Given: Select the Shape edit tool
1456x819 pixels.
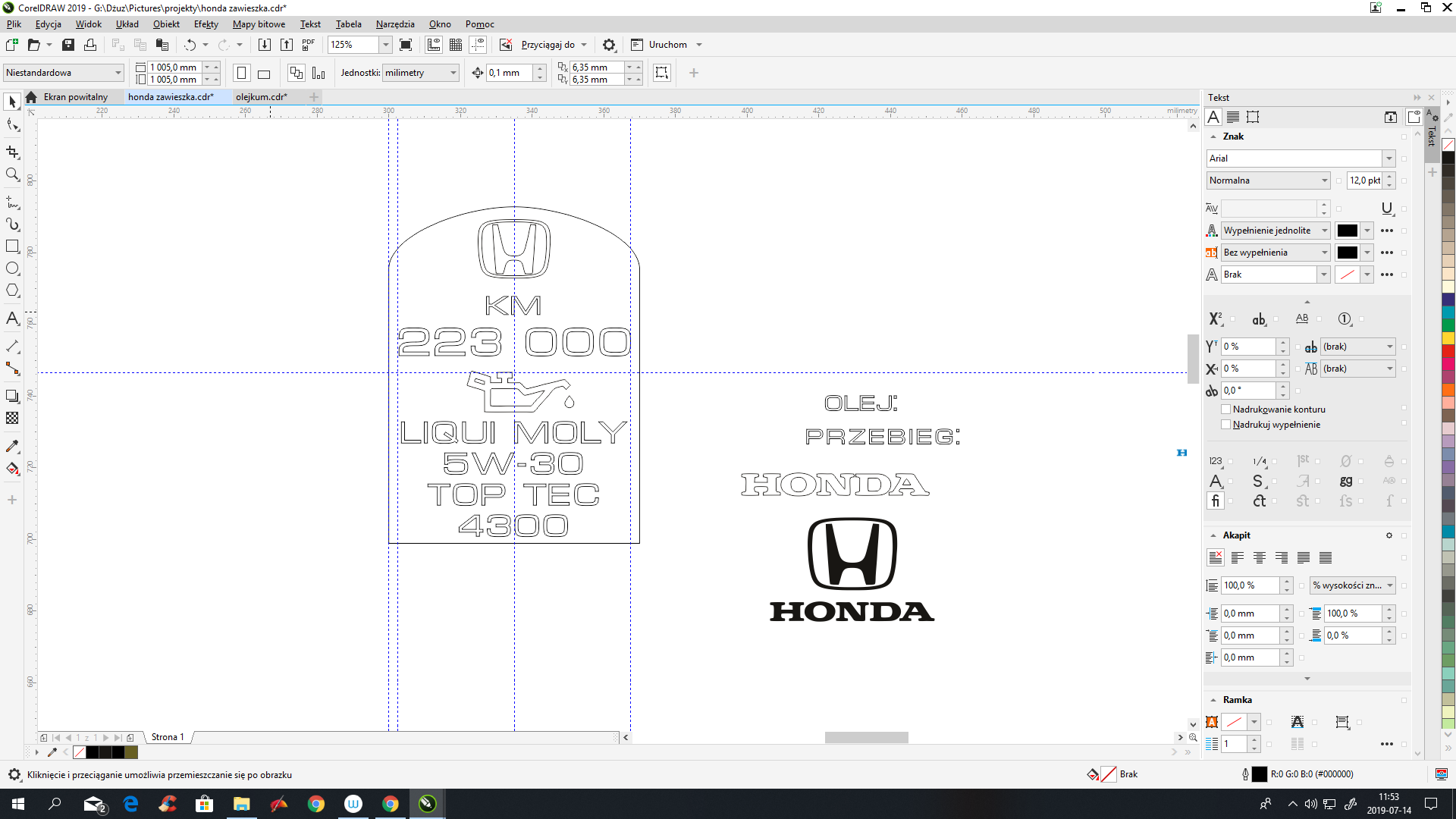Looking at the screenshot, I should (x=12, y=124).
